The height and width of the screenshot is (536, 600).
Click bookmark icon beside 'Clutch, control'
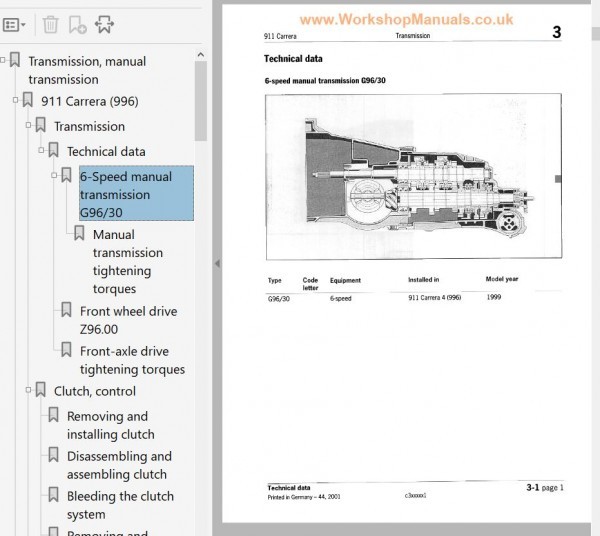41,390
